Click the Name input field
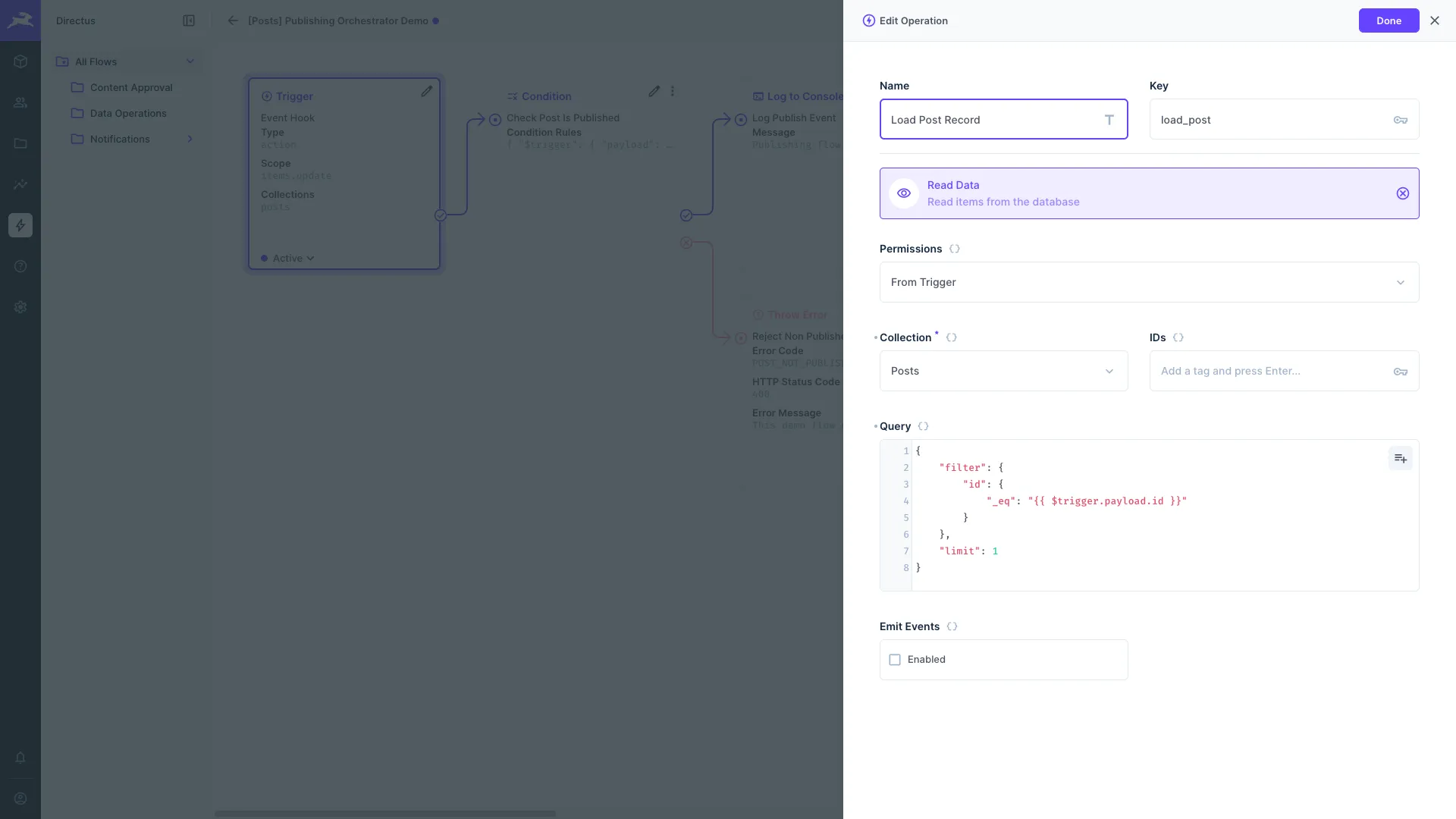The height and width of the screenshot is (819, 1456). pos(1003,119)
